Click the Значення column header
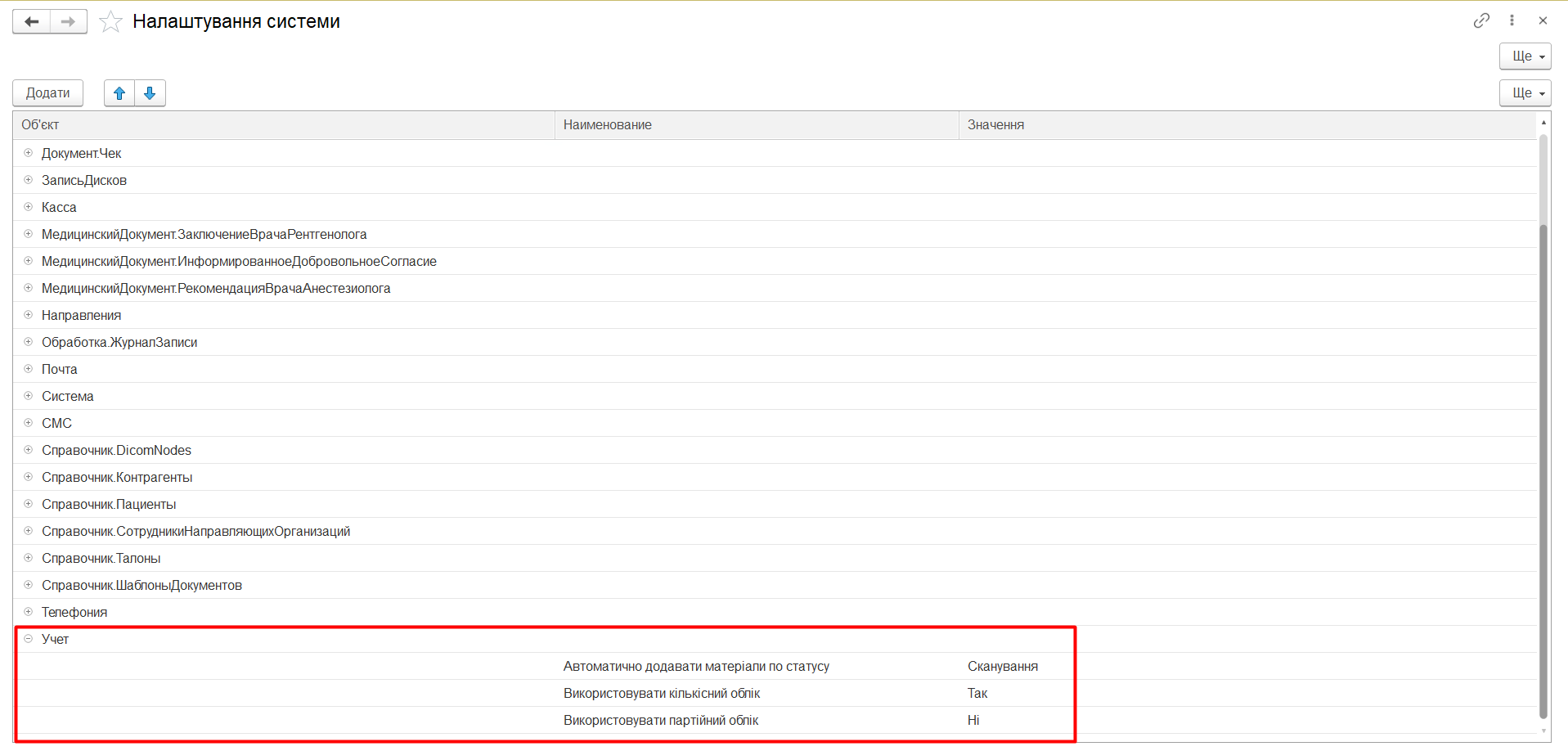The height and width of the screenshot is (751, 1568). (x=995, y=125)
